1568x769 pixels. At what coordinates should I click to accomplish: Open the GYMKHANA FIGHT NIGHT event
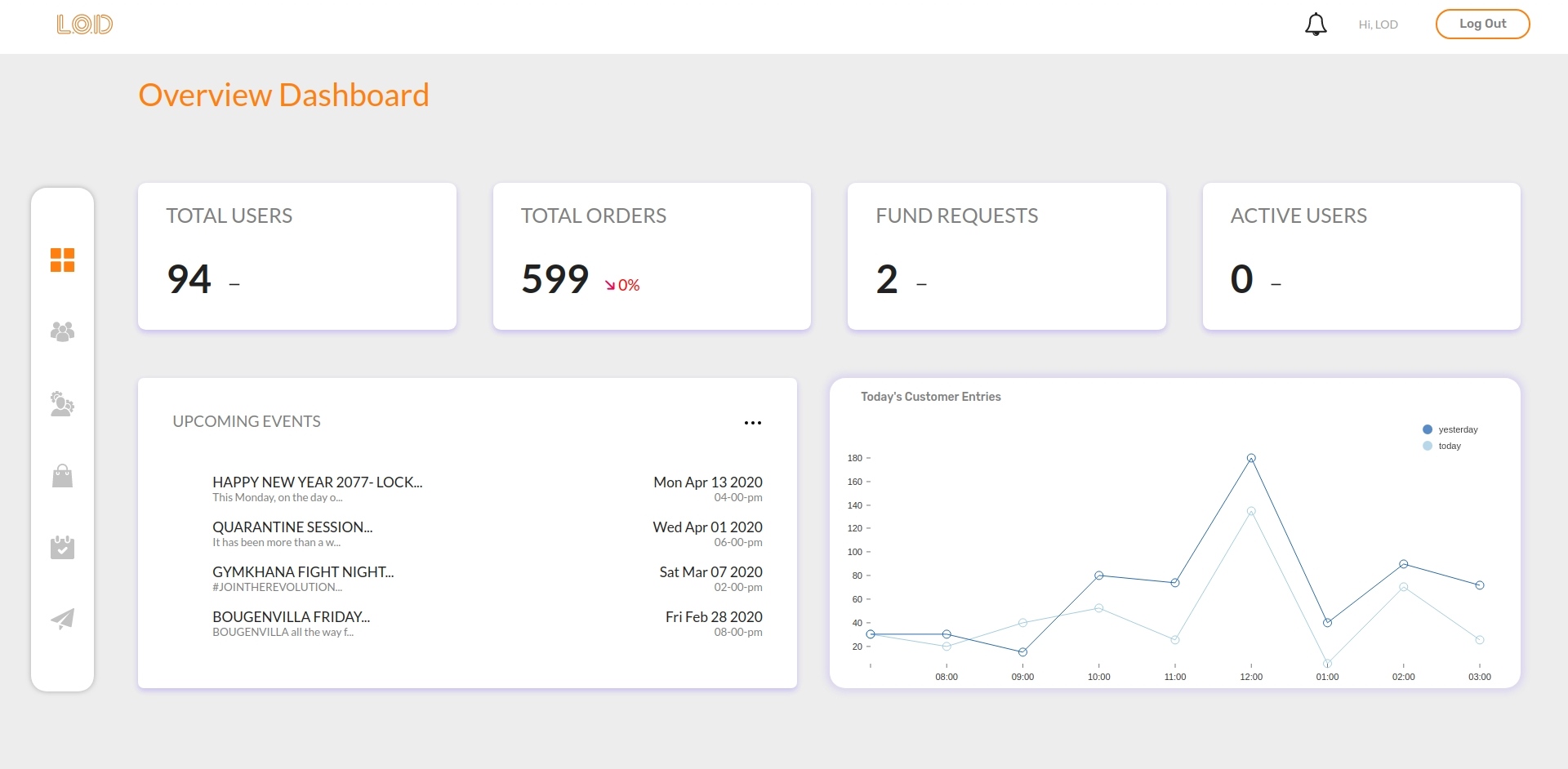click(x=302, y=572)
